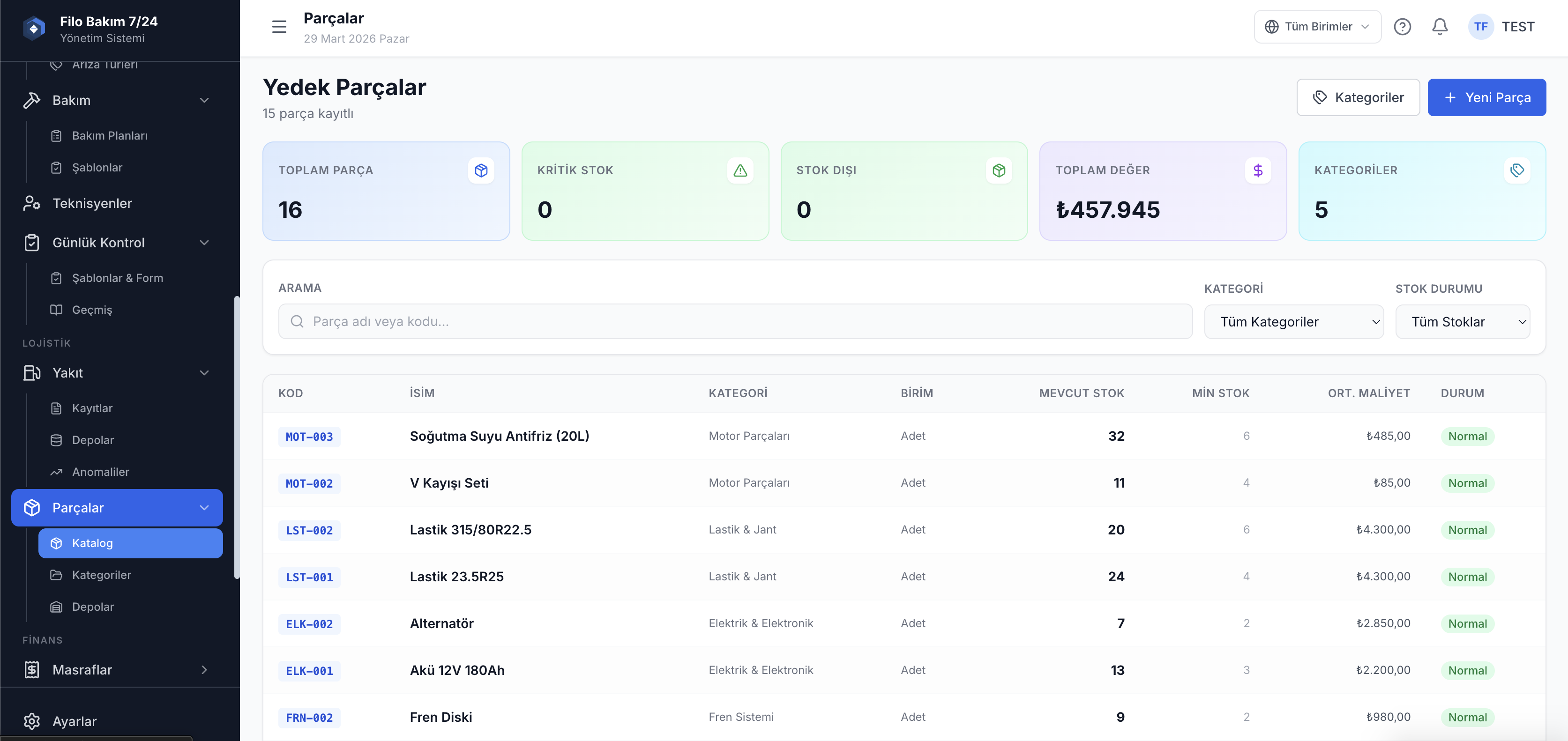Screen dimensions: 1568x741
Task: Open the Tüm Birimler dropdown
Action: point(1317,27)
